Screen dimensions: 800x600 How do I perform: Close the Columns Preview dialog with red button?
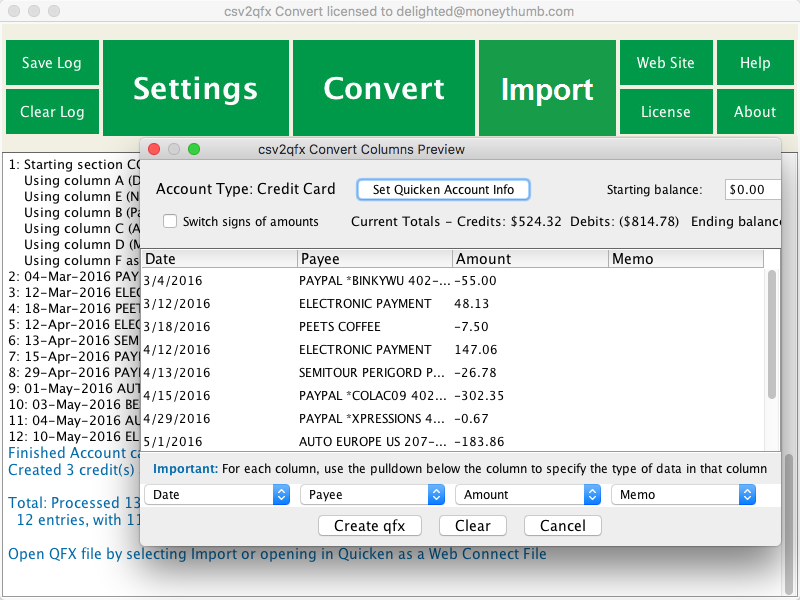tap(154, 149)
